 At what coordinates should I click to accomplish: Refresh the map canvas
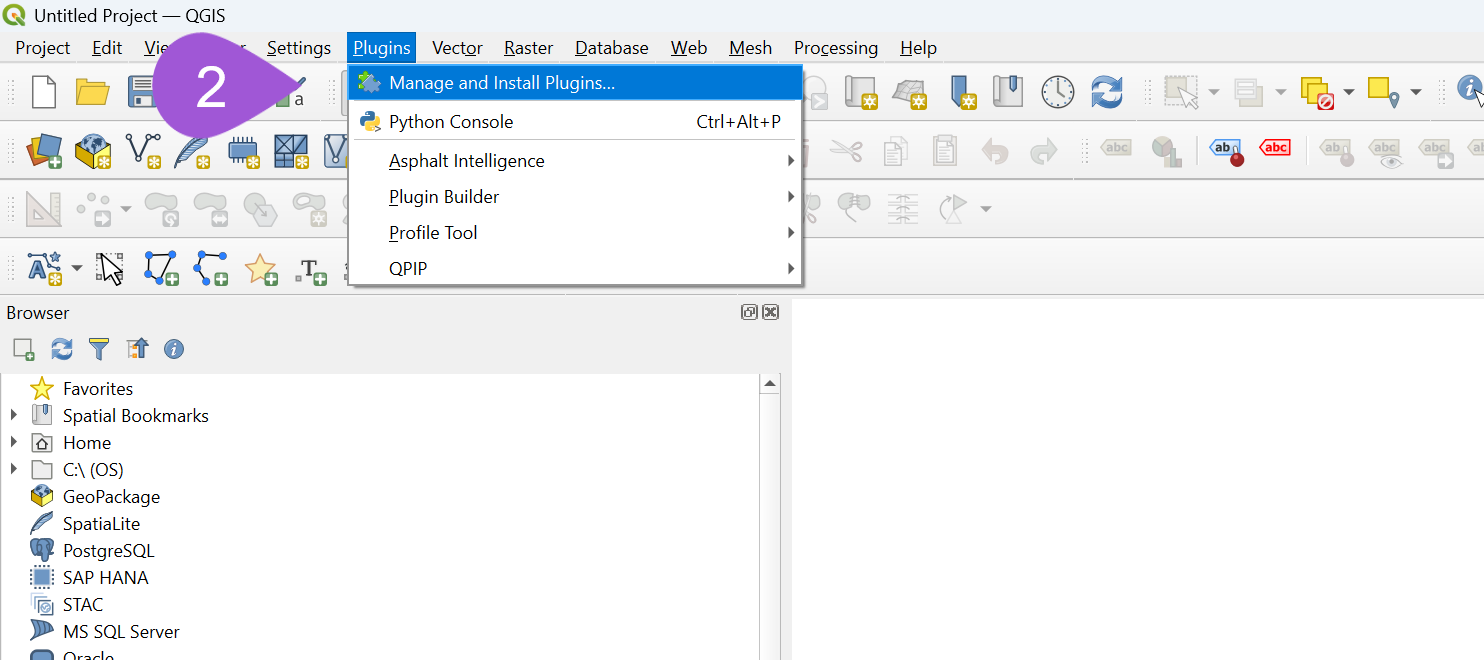coord(1106,91)
